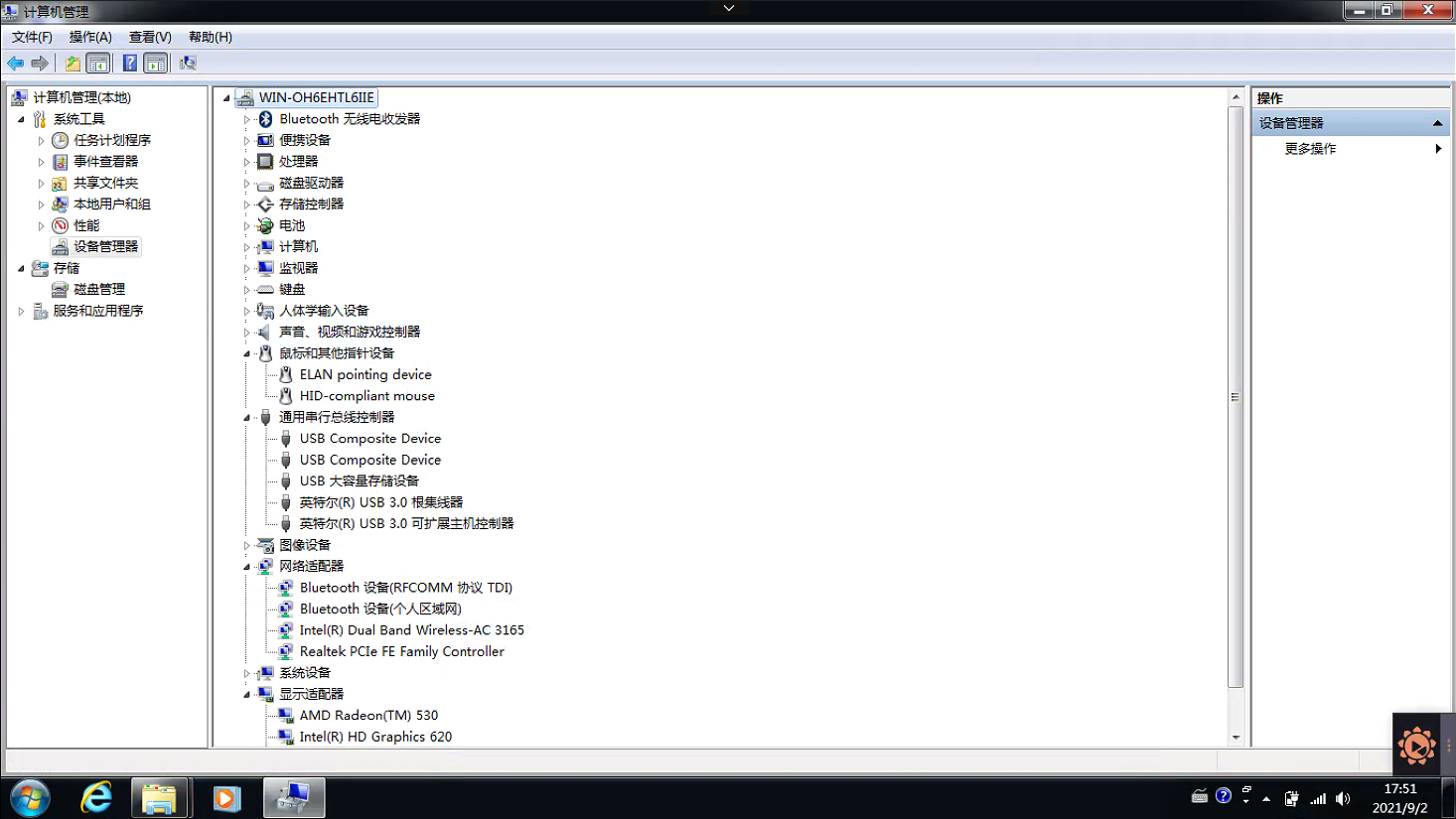Click the AMD Radeon(TM) 530 adapter icon

(286, 716)
